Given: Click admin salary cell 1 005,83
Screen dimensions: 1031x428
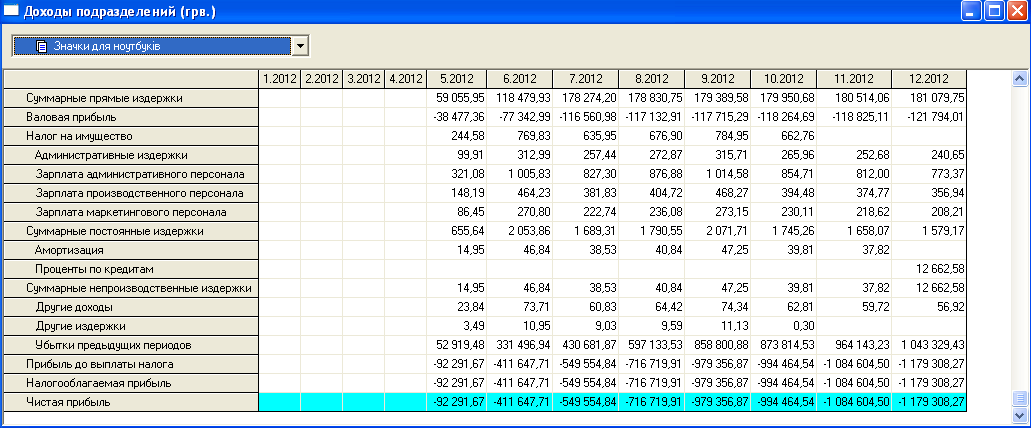Looking at the screenshot, I should click(x=520, y=174).
